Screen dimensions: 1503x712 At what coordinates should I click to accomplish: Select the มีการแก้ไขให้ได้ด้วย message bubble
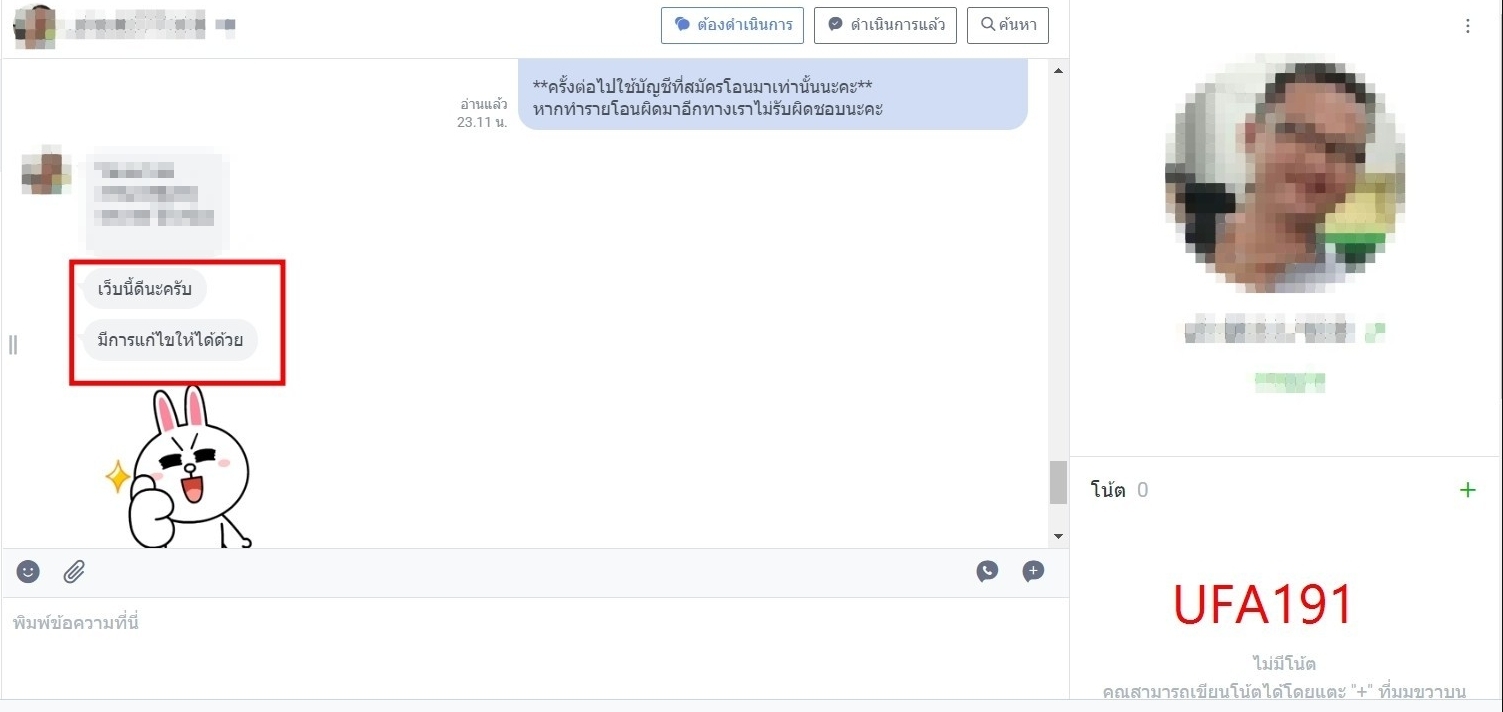[169, 340]
